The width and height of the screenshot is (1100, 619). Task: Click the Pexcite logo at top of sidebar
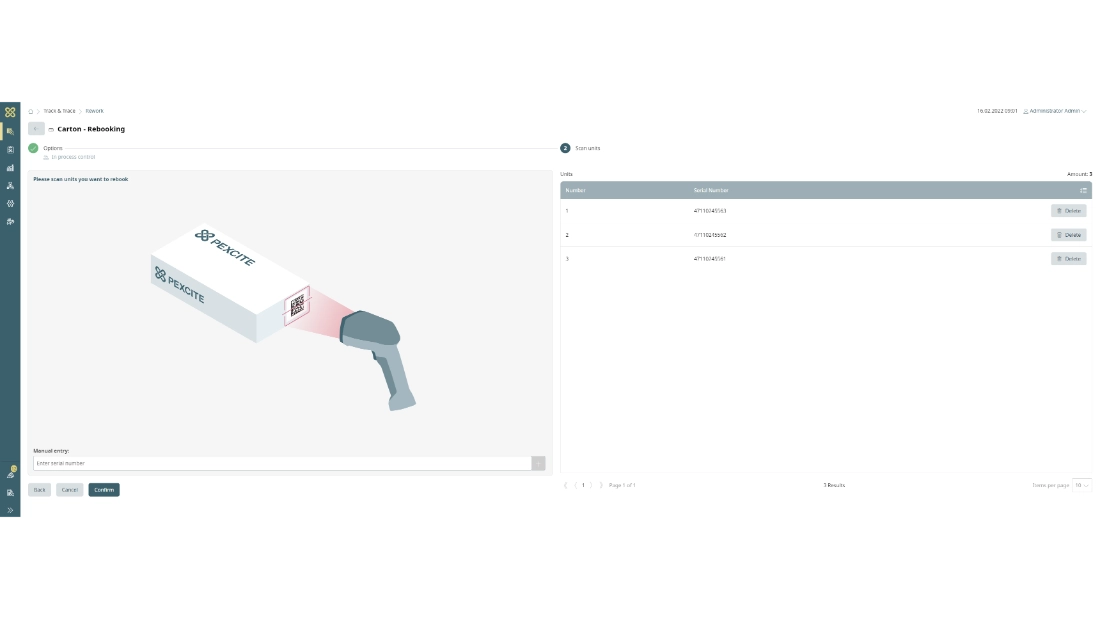pos(9,112)
